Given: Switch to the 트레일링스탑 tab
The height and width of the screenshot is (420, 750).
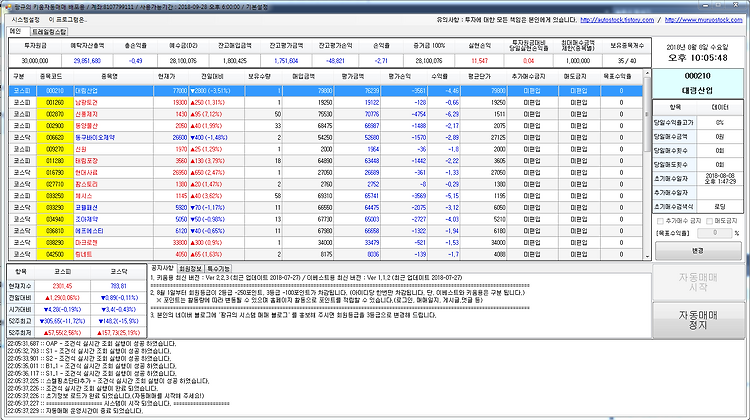Looking at the screenshot, I should (x=49, y=32).
